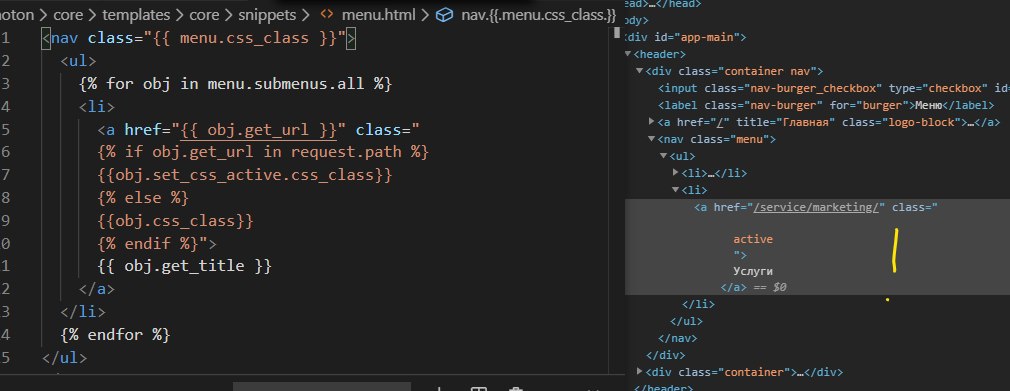This screenshot has height=391, width=1010.
Task: Click the {{obj.set_css_active.css_class}} line
Action: tap(245, 175)
